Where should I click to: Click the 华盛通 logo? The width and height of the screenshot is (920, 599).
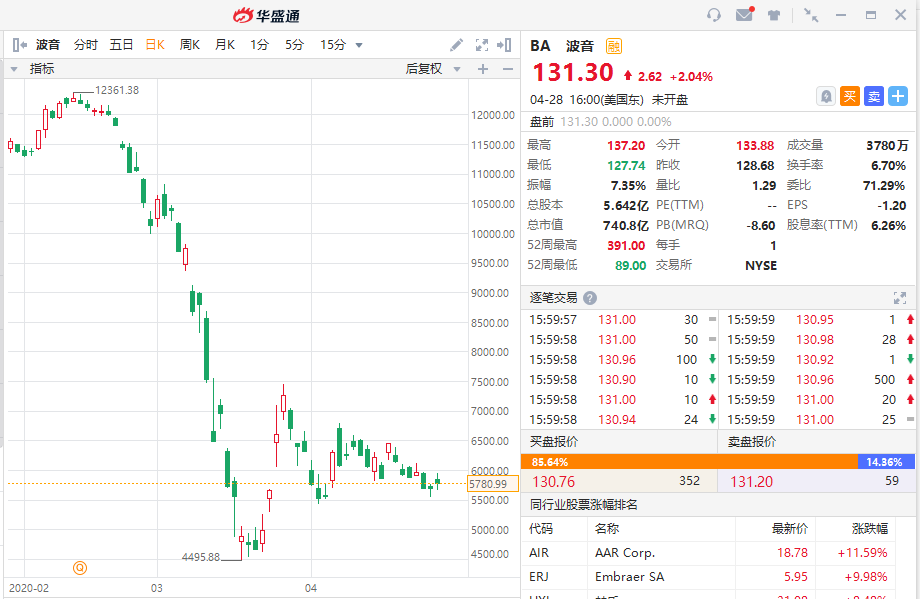click(266, 16)
